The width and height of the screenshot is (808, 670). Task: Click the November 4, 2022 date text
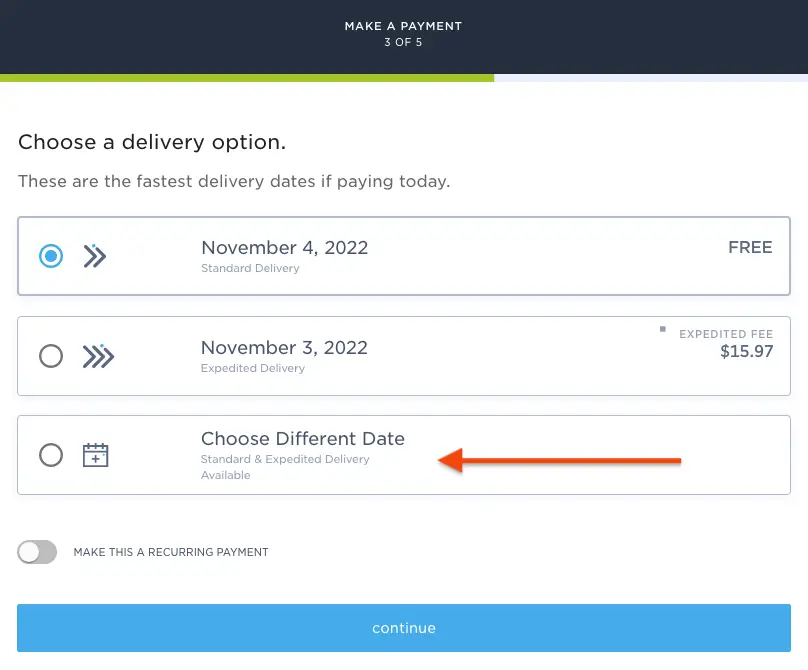(x=284, y=248)
